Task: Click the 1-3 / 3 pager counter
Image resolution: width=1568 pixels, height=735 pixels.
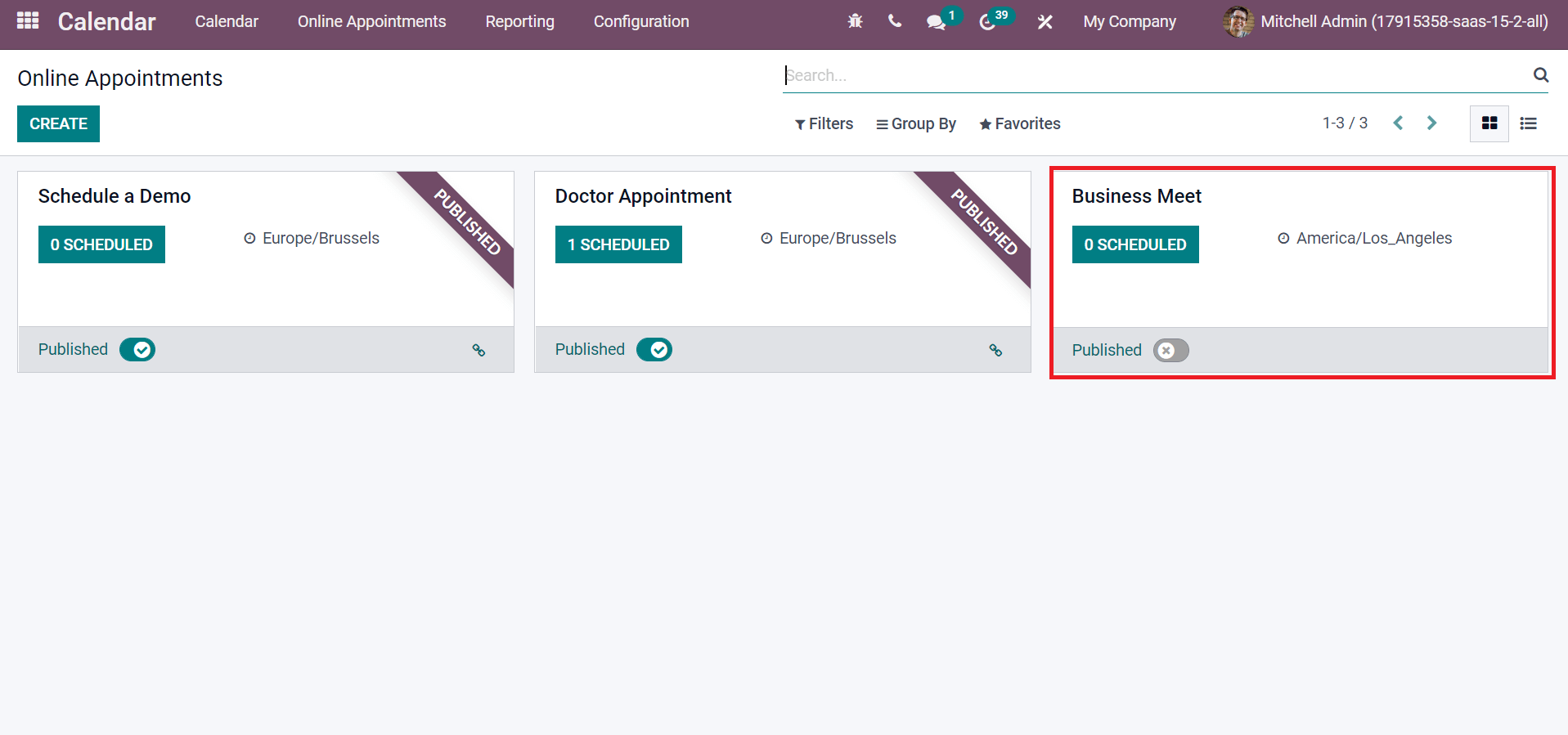Action: point(1345,123)
